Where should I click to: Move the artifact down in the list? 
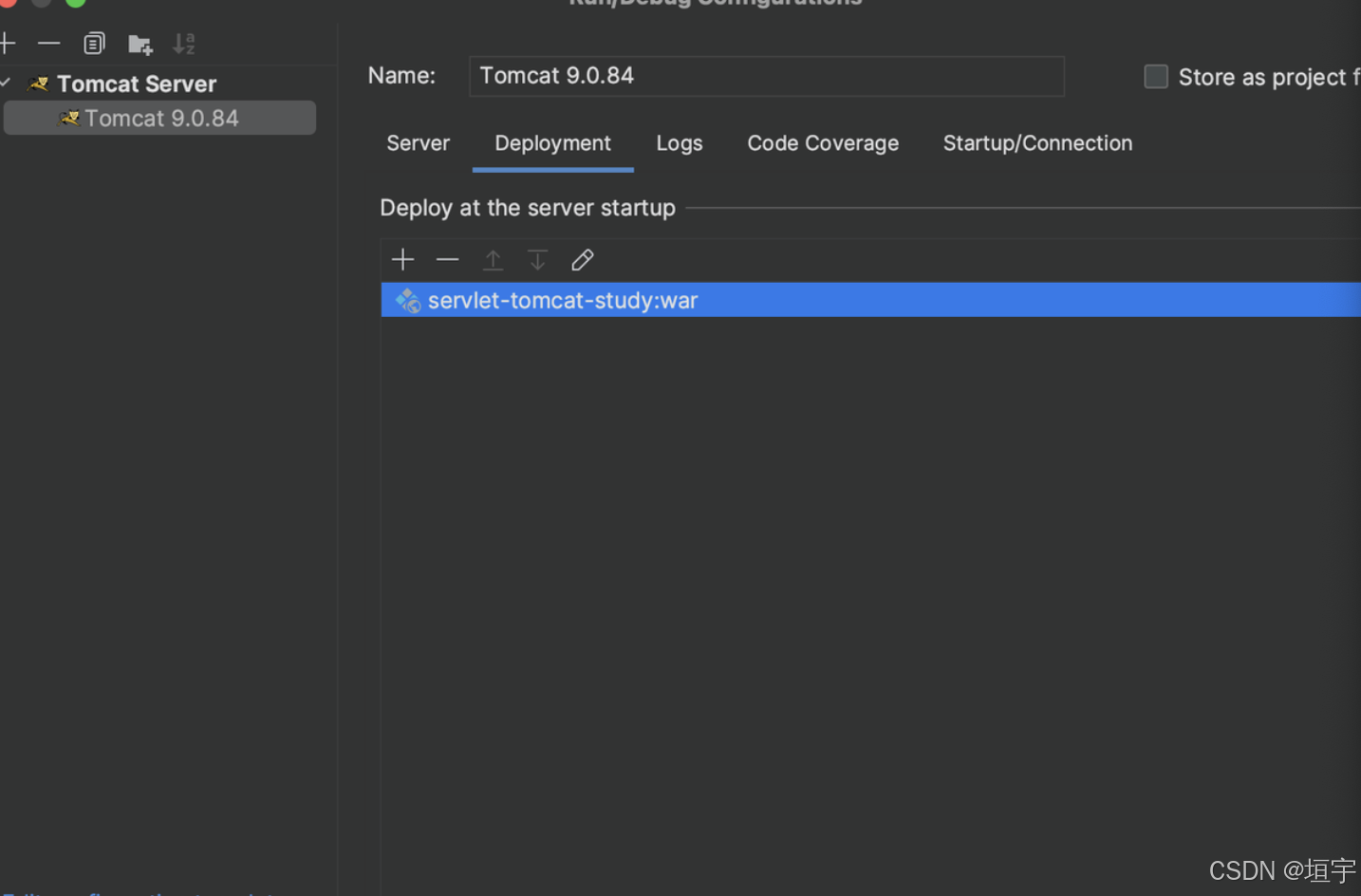tap(537, 259)
